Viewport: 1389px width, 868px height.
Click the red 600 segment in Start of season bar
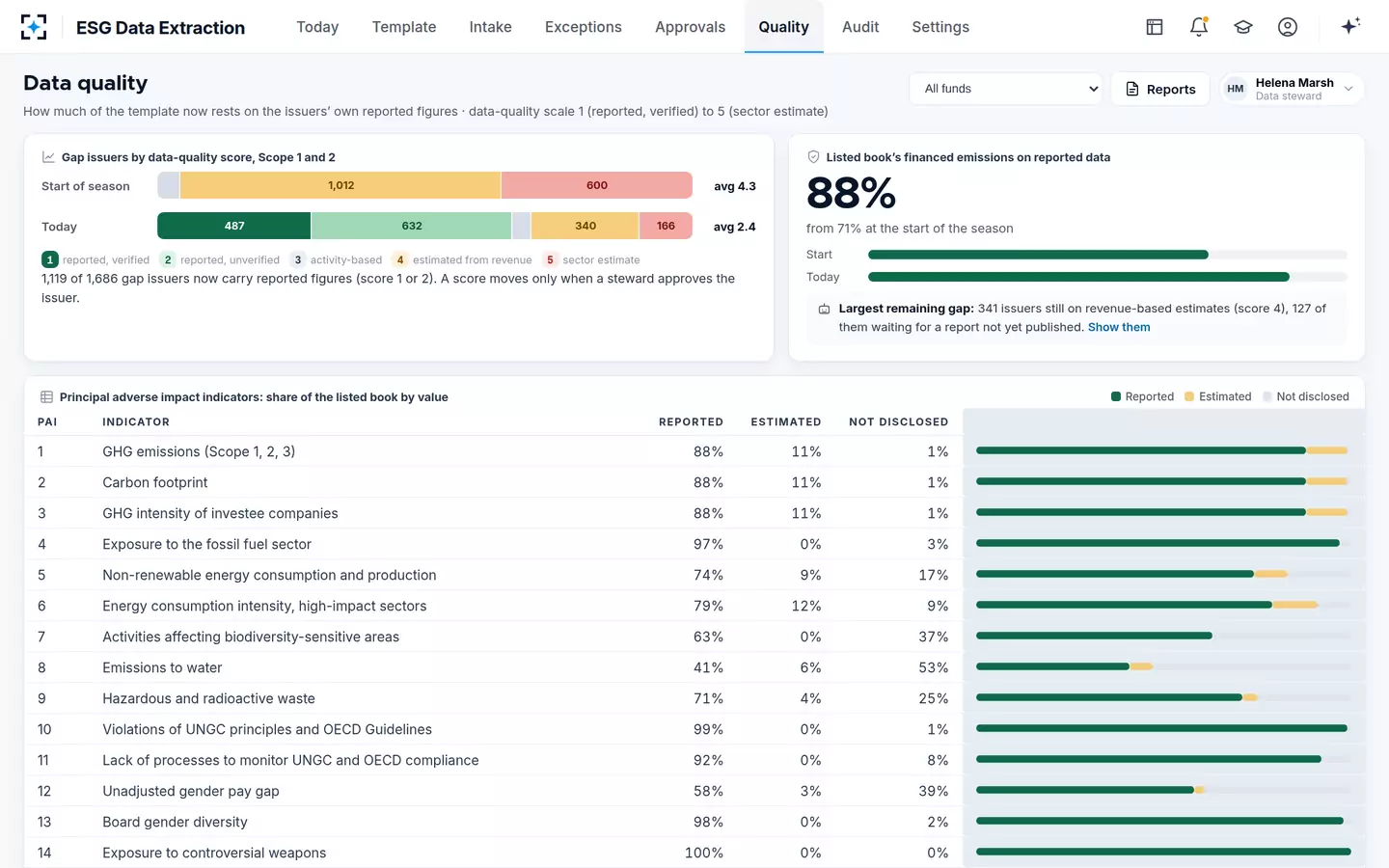(x=597, y=185)
